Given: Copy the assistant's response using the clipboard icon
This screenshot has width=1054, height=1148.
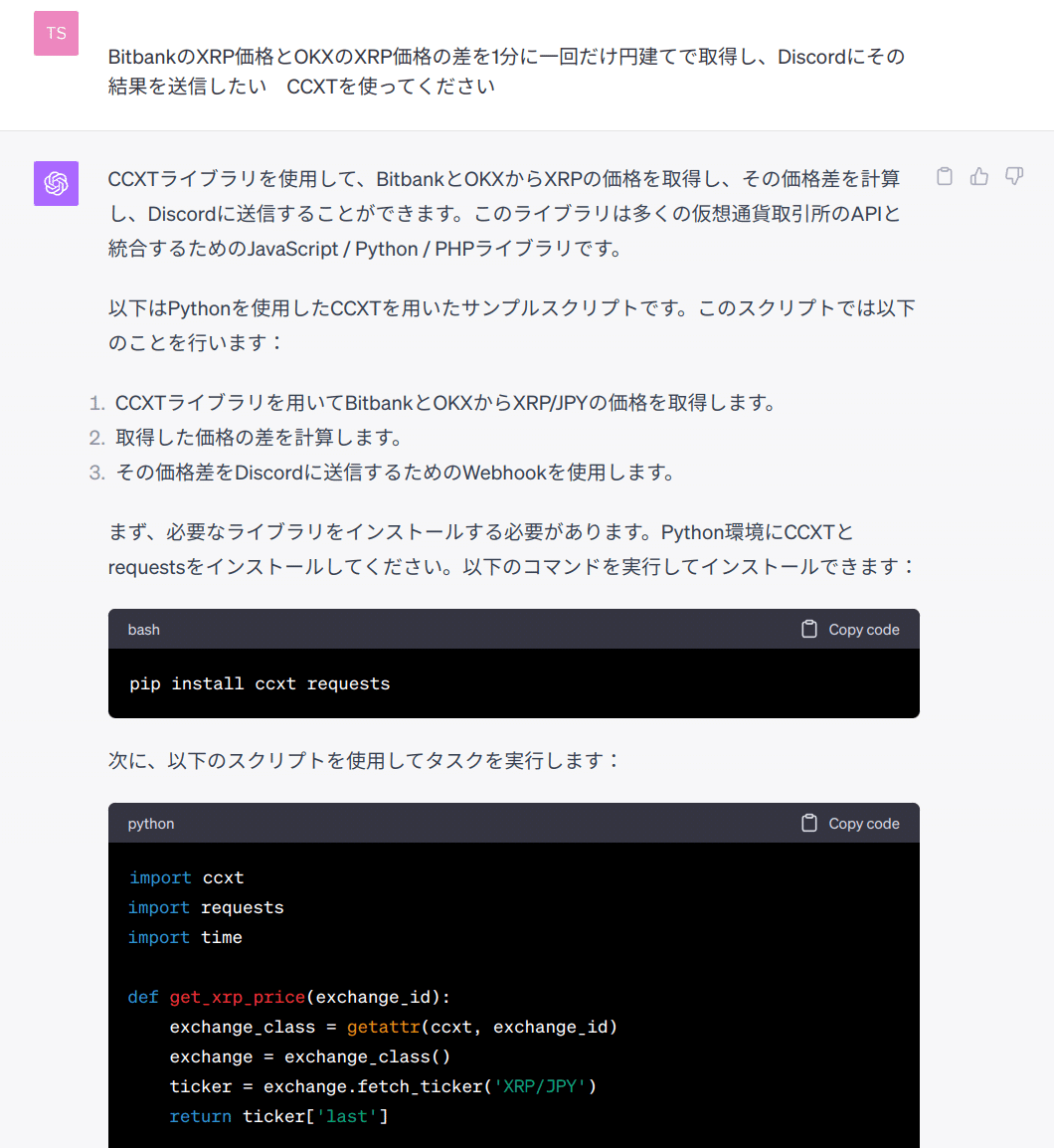Looking at the screenshot, I should (944, 176).
